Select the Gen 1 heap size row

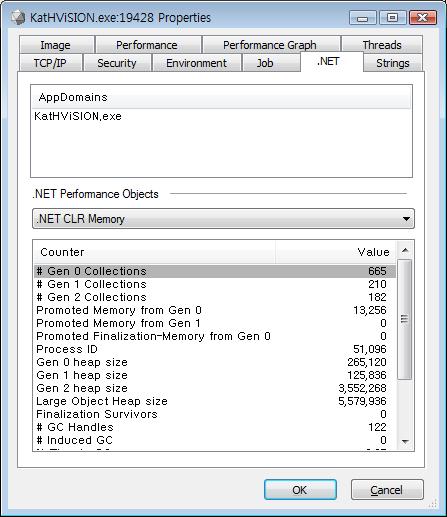tap(215, 375)
